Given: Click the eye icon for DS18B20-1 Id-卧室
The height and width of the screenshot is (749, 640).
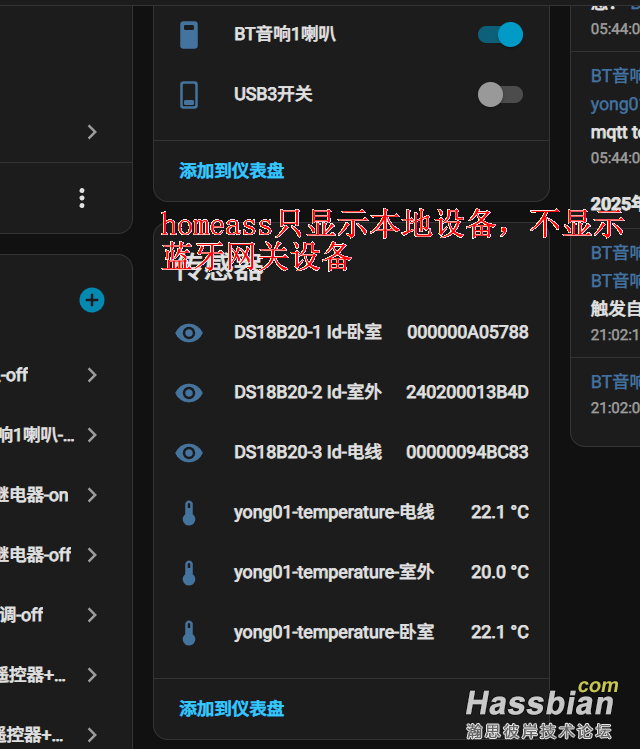Looking at the screenshot, I should coord(189,333).
